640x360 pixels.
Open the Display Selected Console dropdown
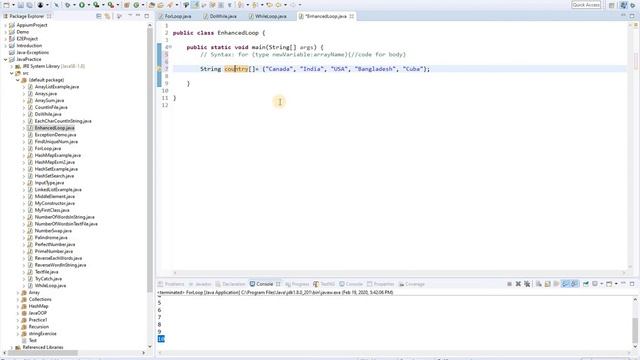[x=601, y=284]
